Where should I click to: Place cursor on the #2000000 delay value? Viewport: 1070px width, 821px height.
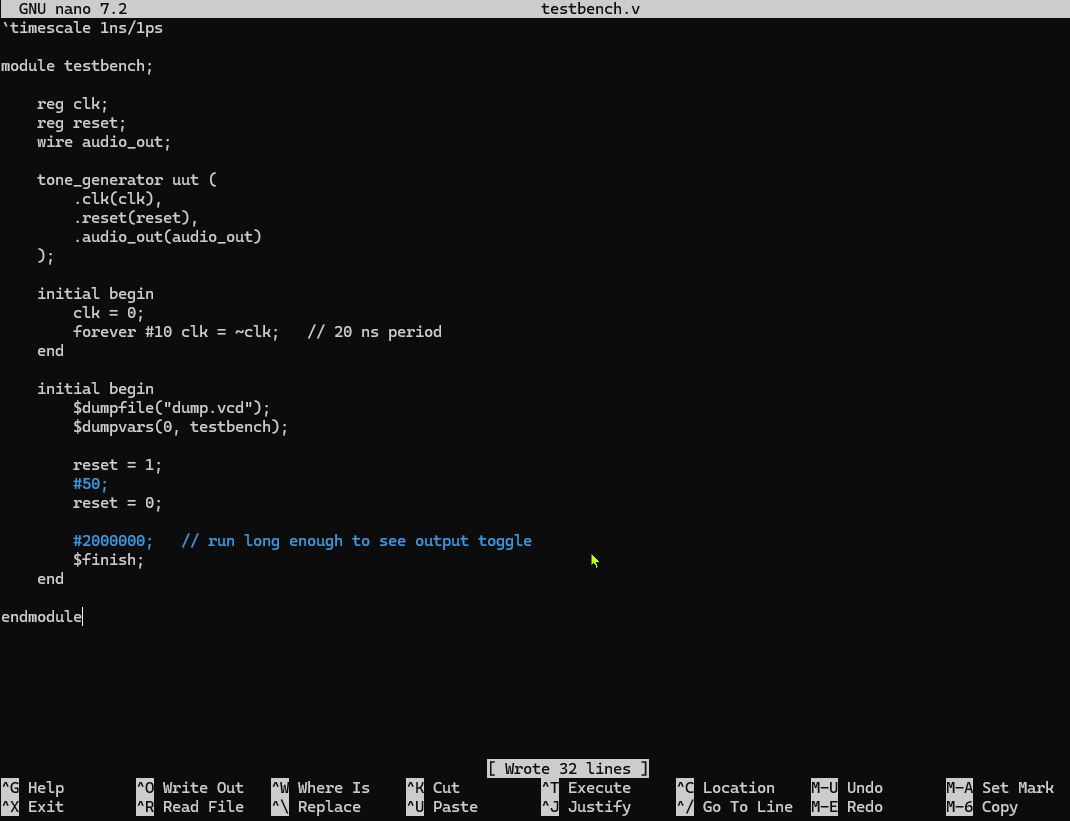pos(112,541)
